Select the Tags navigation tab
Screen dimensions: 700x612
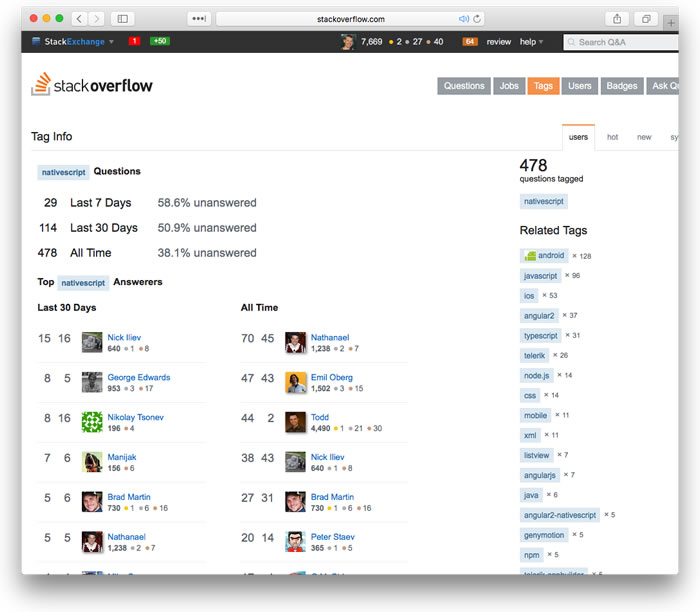[543, 86]
